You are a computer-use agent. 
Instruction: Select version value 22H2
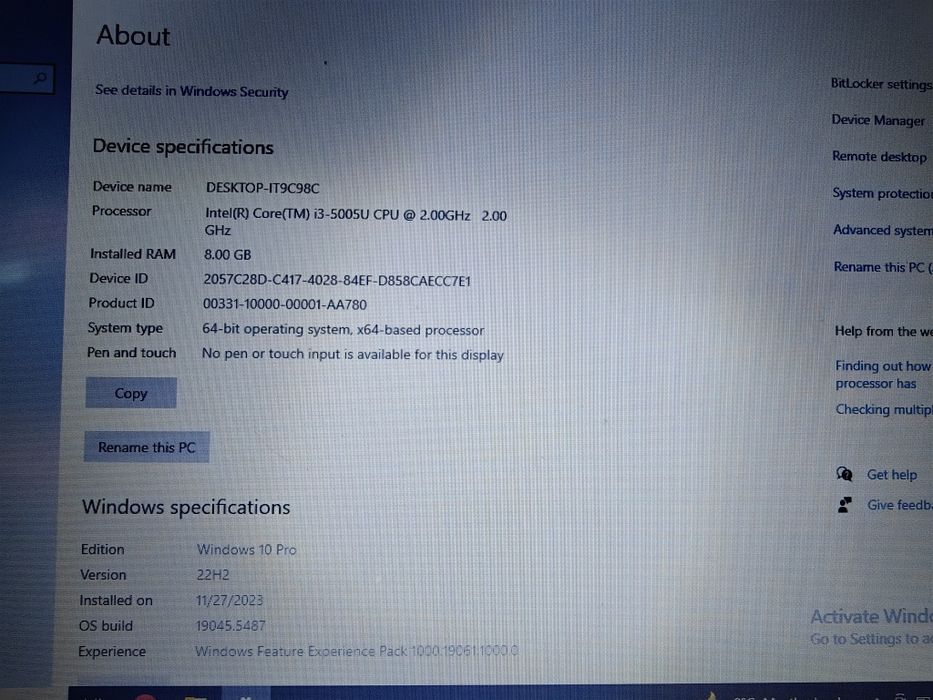click(x=212, y=575)
